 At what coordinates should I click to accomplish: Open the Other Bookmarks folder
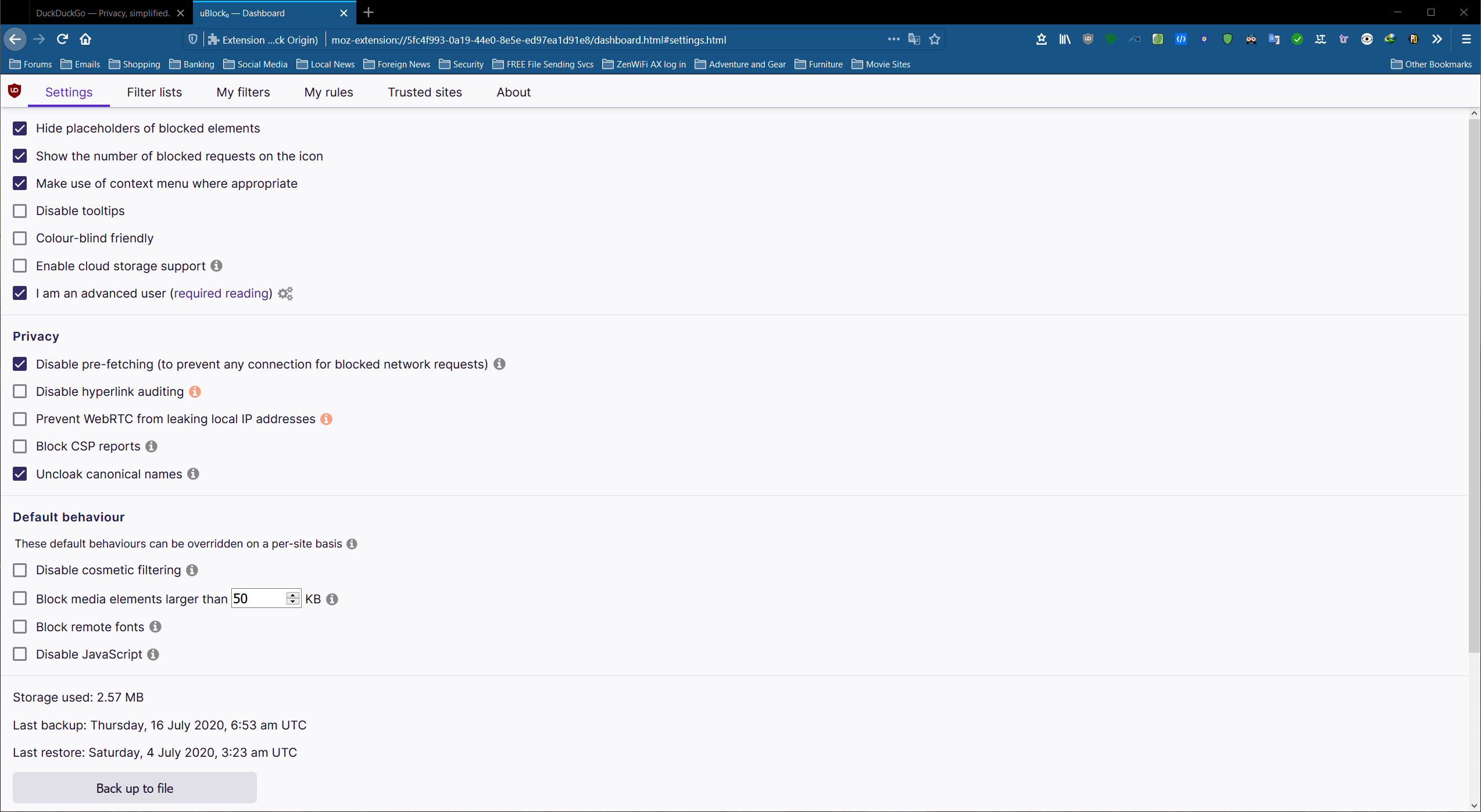pyautogui.click(x=1431, y=65)
